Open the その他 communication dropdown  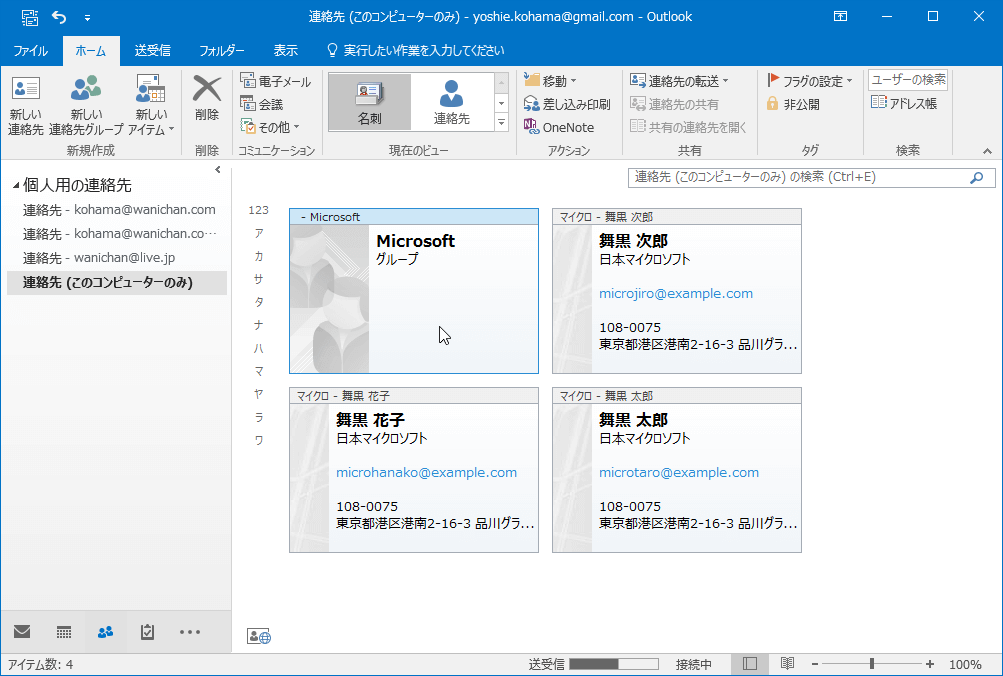click(x=270, y=127)
